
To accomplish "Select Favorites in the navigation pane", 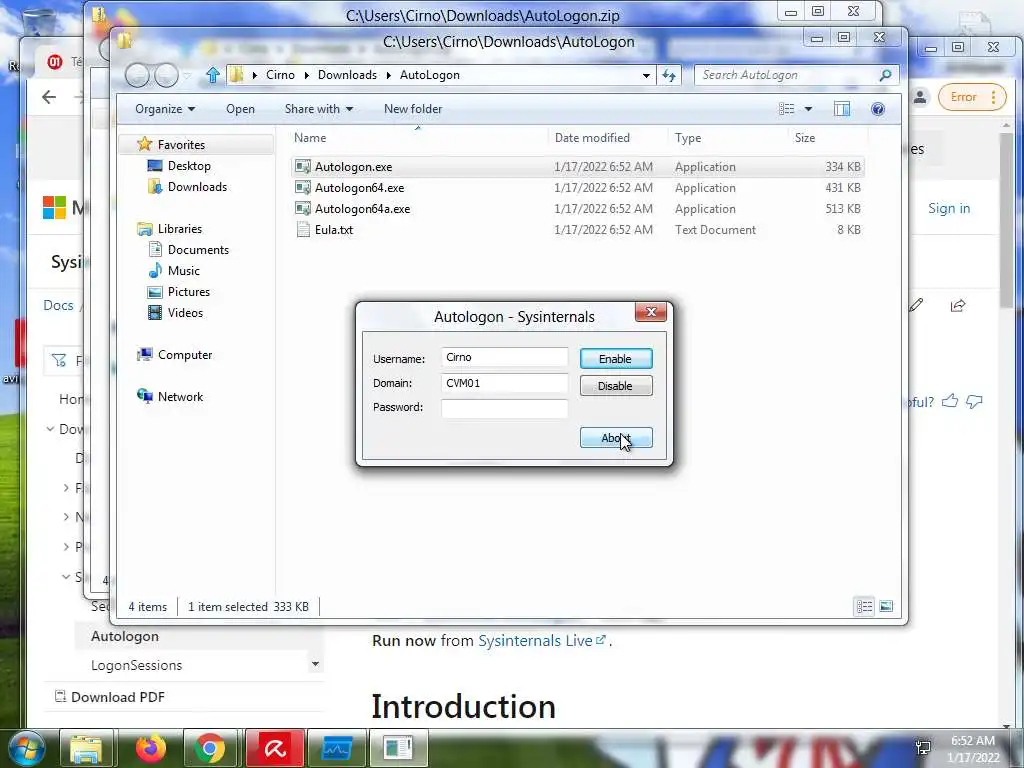I will tap(181, 144).
